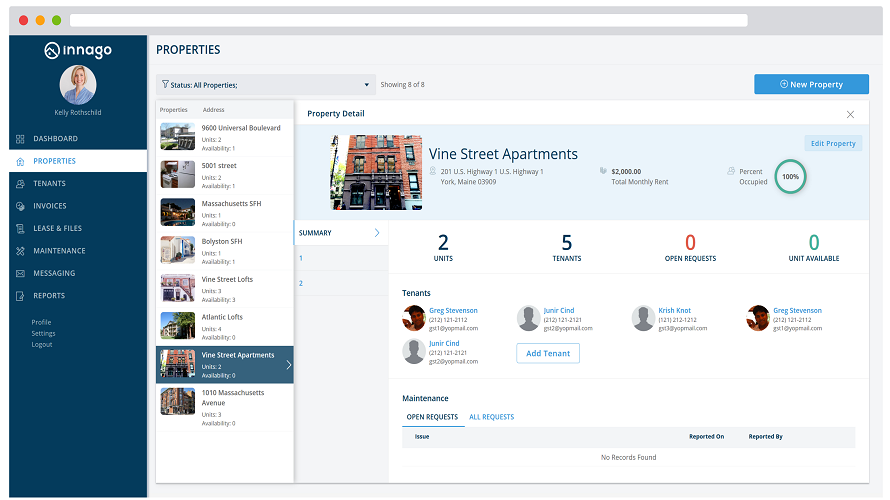890x500 pixels.
Task: Click the Dashboard icon in sidebar
Action: click(21, 139)
